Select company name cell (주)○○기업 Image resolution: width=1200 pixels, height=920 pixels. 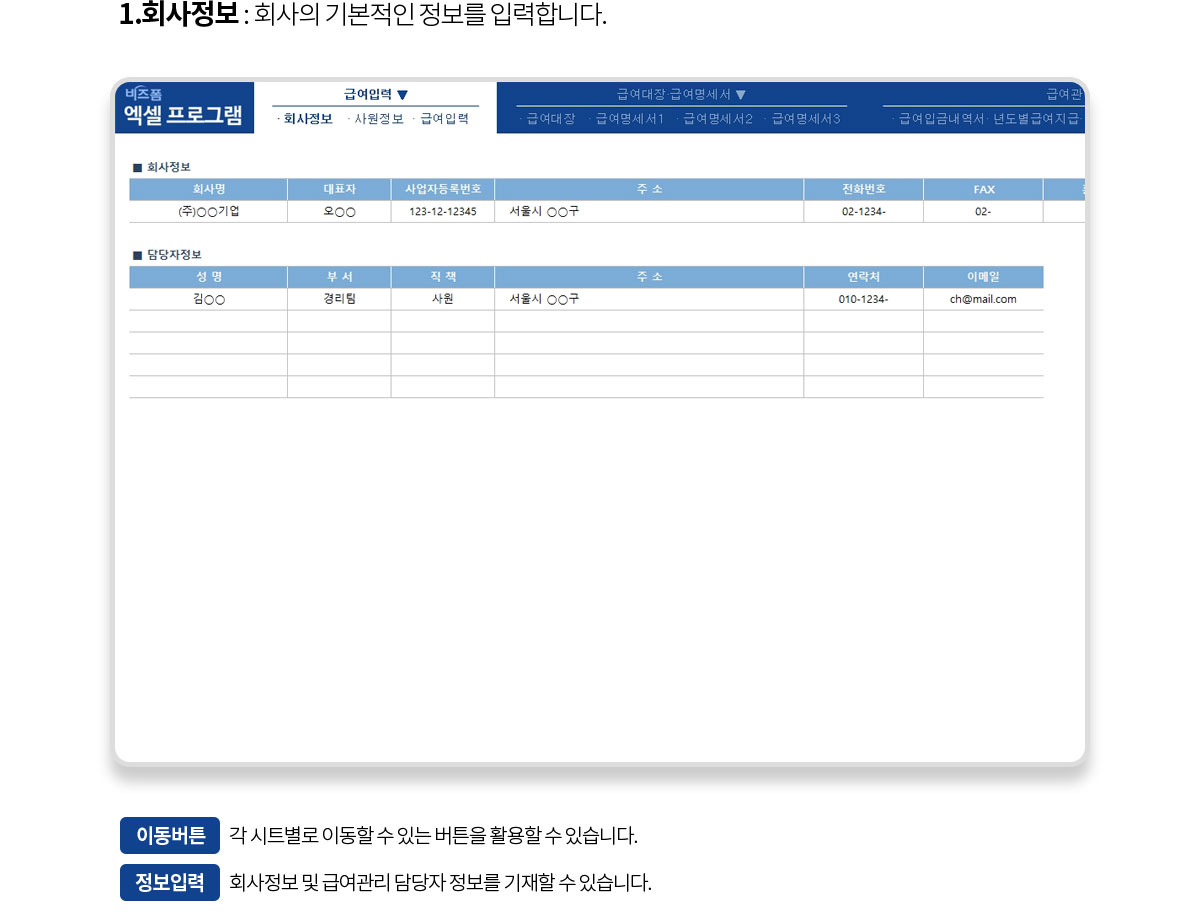point(208,212)
